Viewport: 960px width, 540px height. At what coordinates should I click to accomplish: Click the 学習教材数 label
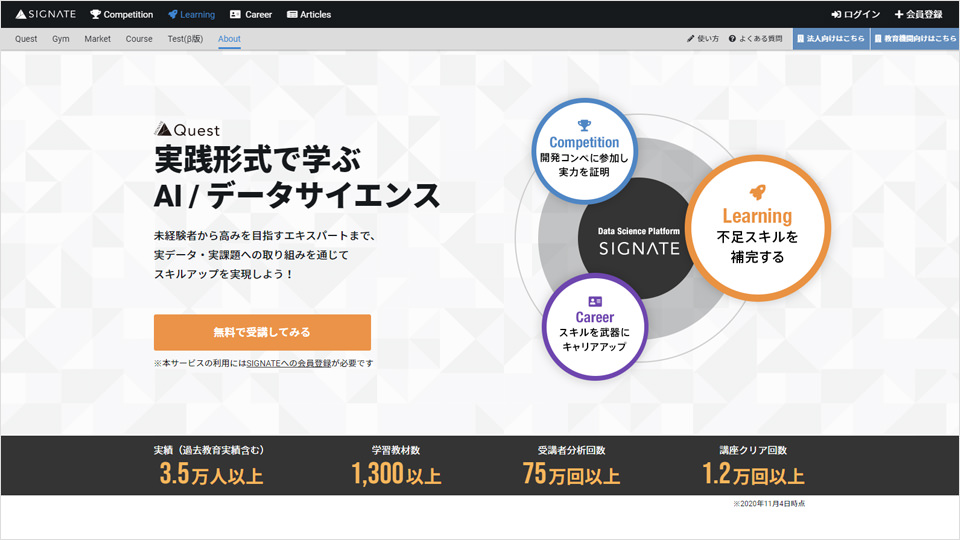pos(396,450)
